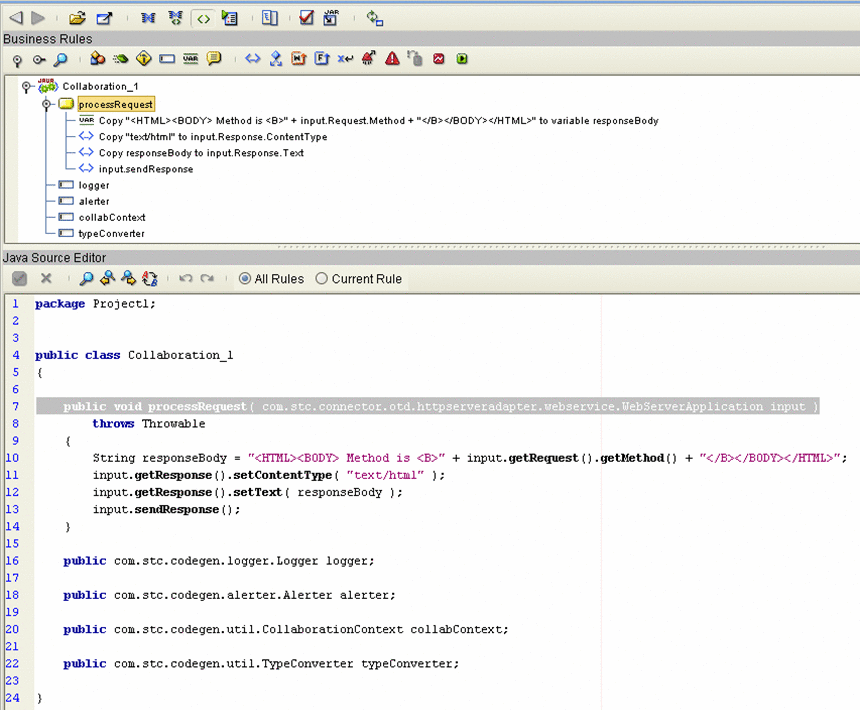The width and height of the screenshot is (860, 710).
Task: Click the import file folder icon
Action: (77, 18)
